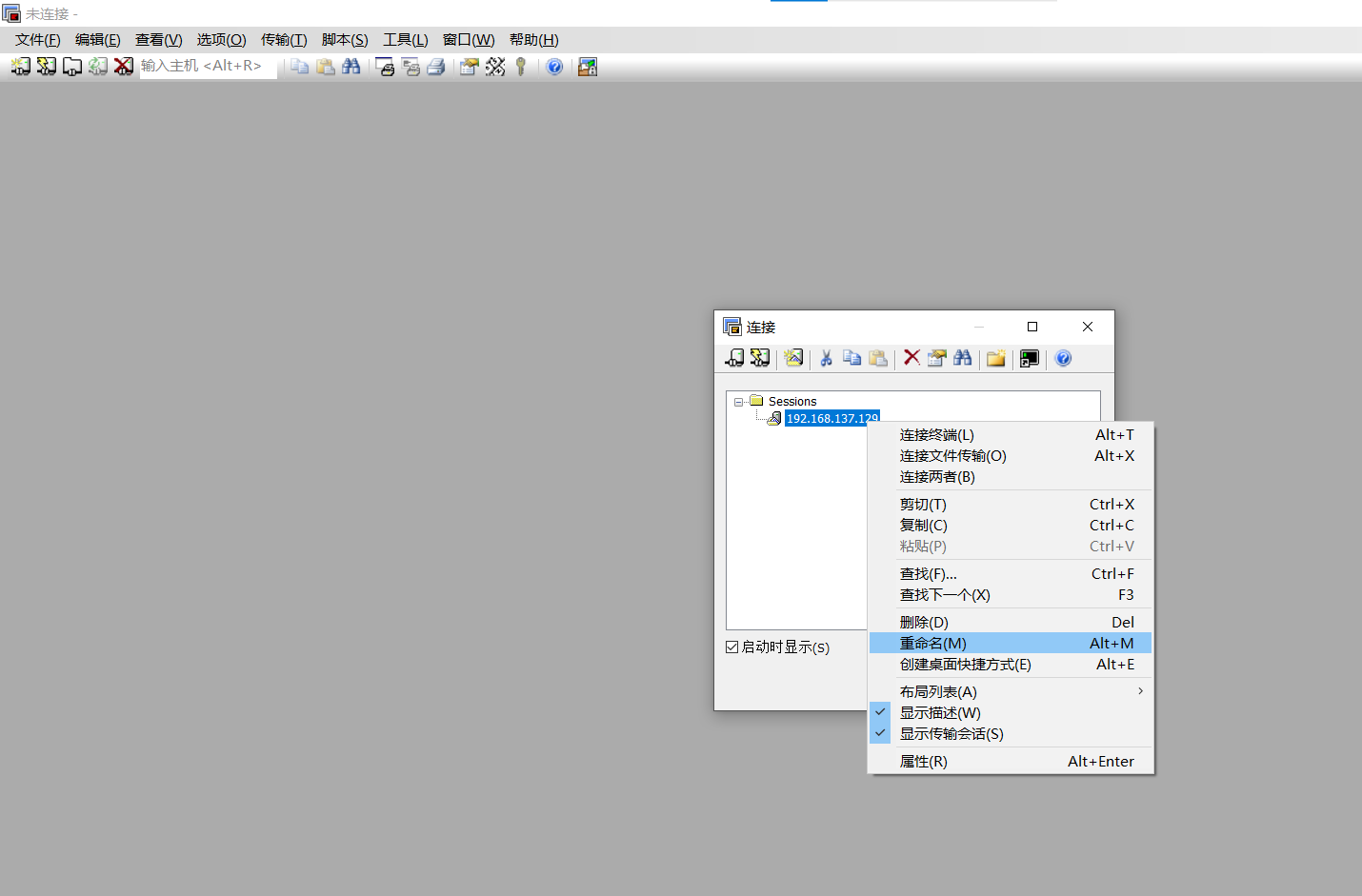
Task: Open the 窗口(W) menu
Action: (x=469, y=40)
